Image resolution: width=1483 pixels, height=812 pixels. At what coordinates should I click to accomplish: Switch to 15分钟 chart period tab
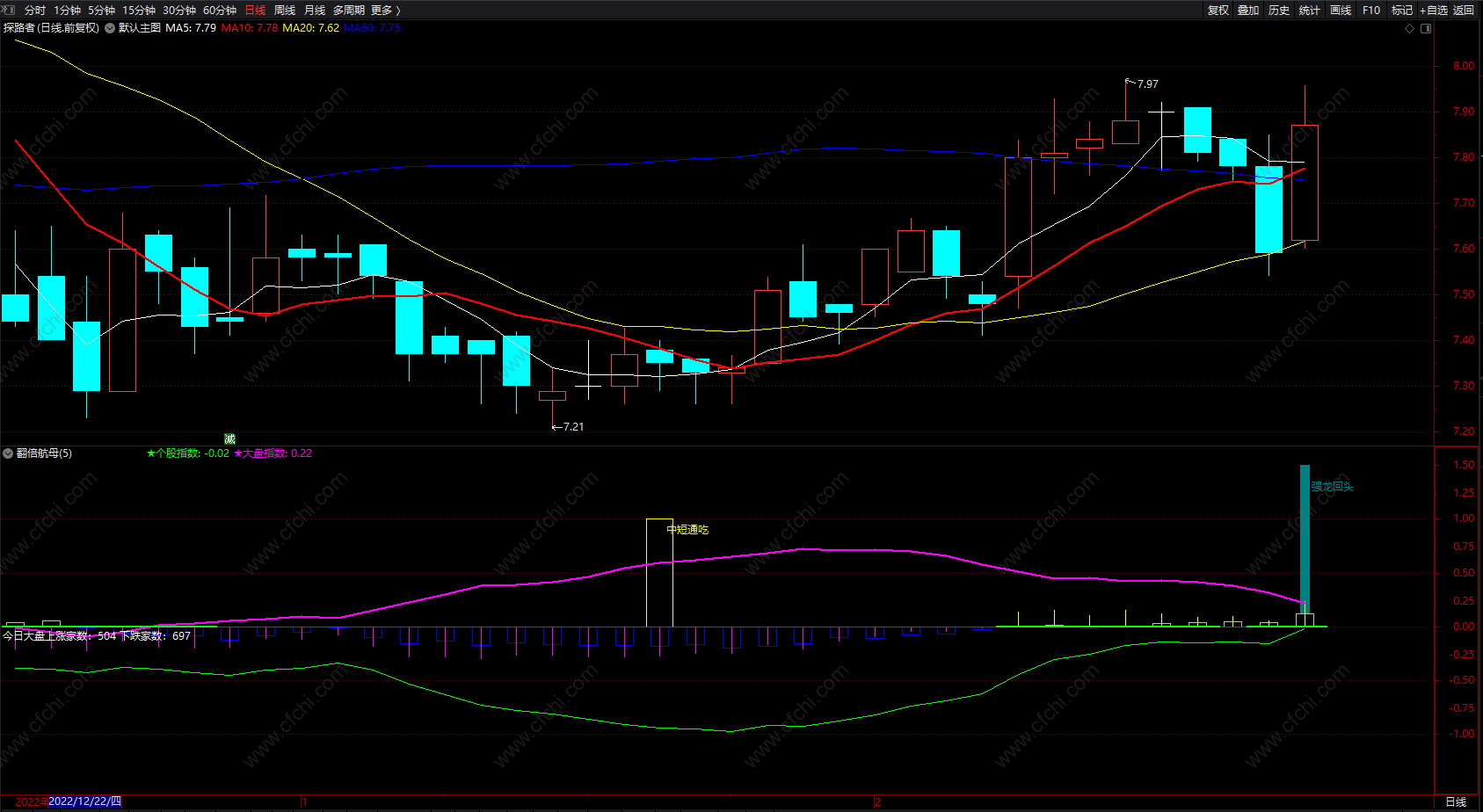click(139, 10)
